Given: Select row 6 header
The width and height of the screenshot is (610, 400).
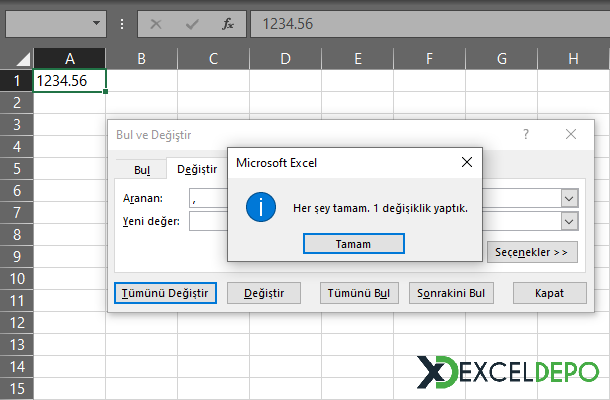Looking at the screenshot, I should (x=17, y=191).
